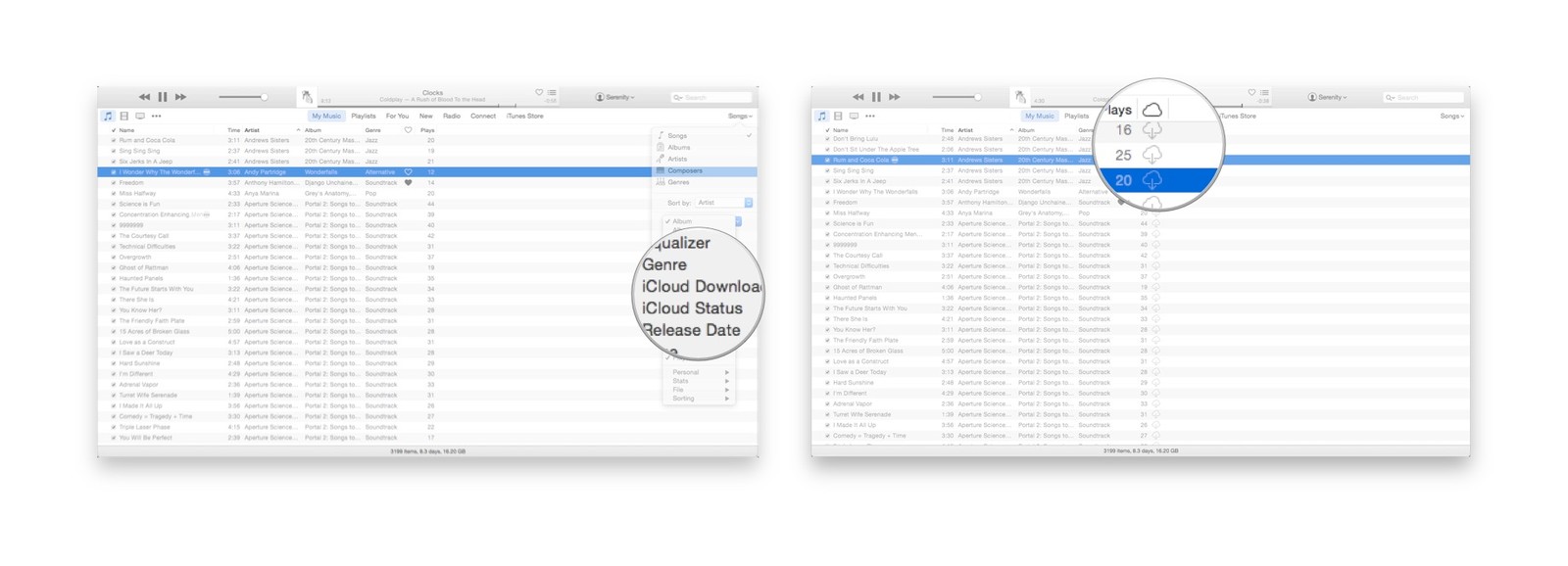Expand Stats column submenu
This screenshot has height=566, width=1568.
coord(700,381)
